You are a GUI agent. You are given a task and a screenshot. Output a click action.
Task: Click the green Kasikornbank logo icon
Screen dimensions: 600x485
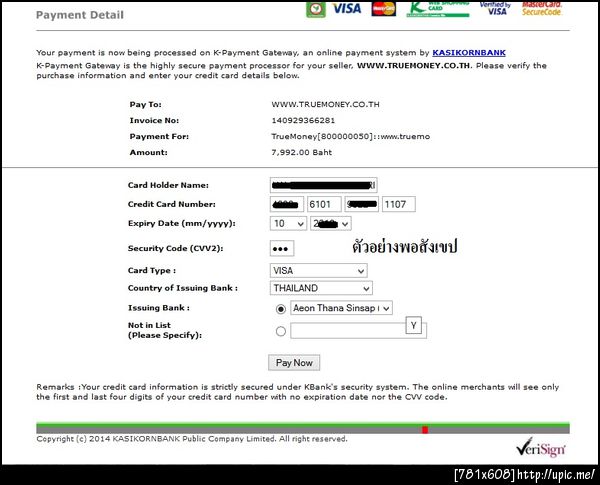tap(316, 9)
